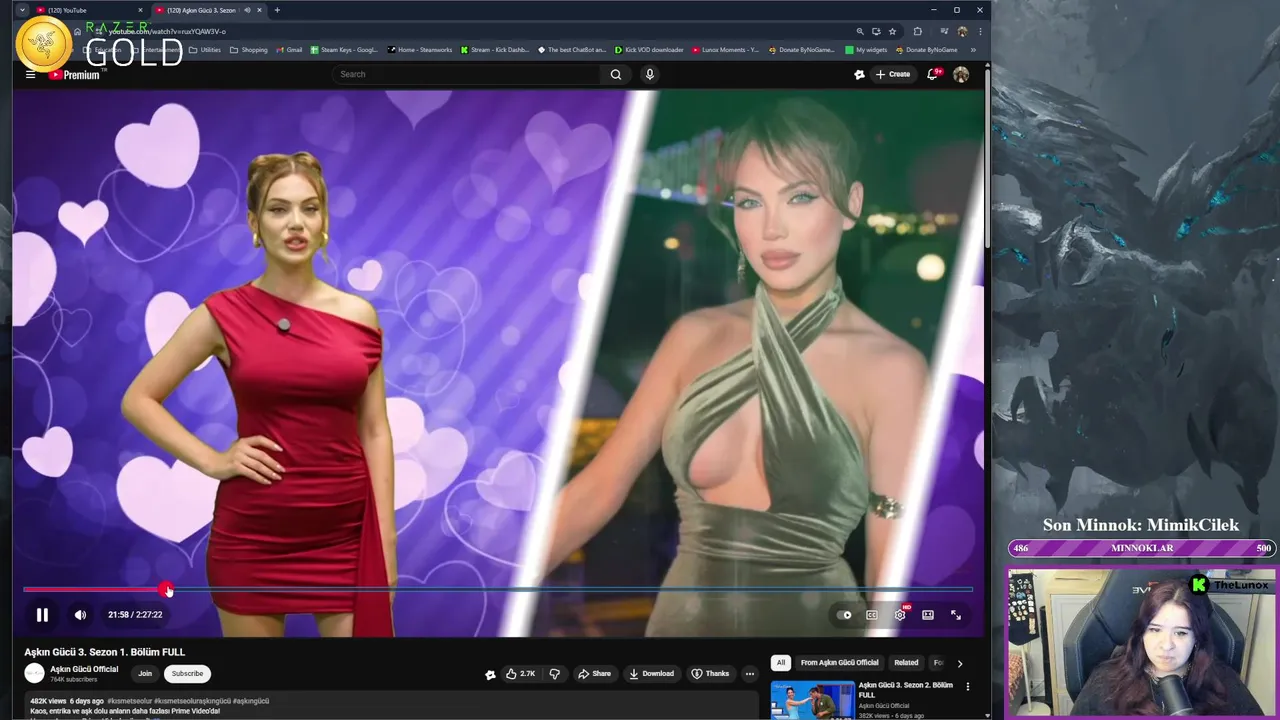Select From Aşkın Gücü Official chip
Image resolution: width=1280 pixels, height=720 pixels.
coord(839,663)
